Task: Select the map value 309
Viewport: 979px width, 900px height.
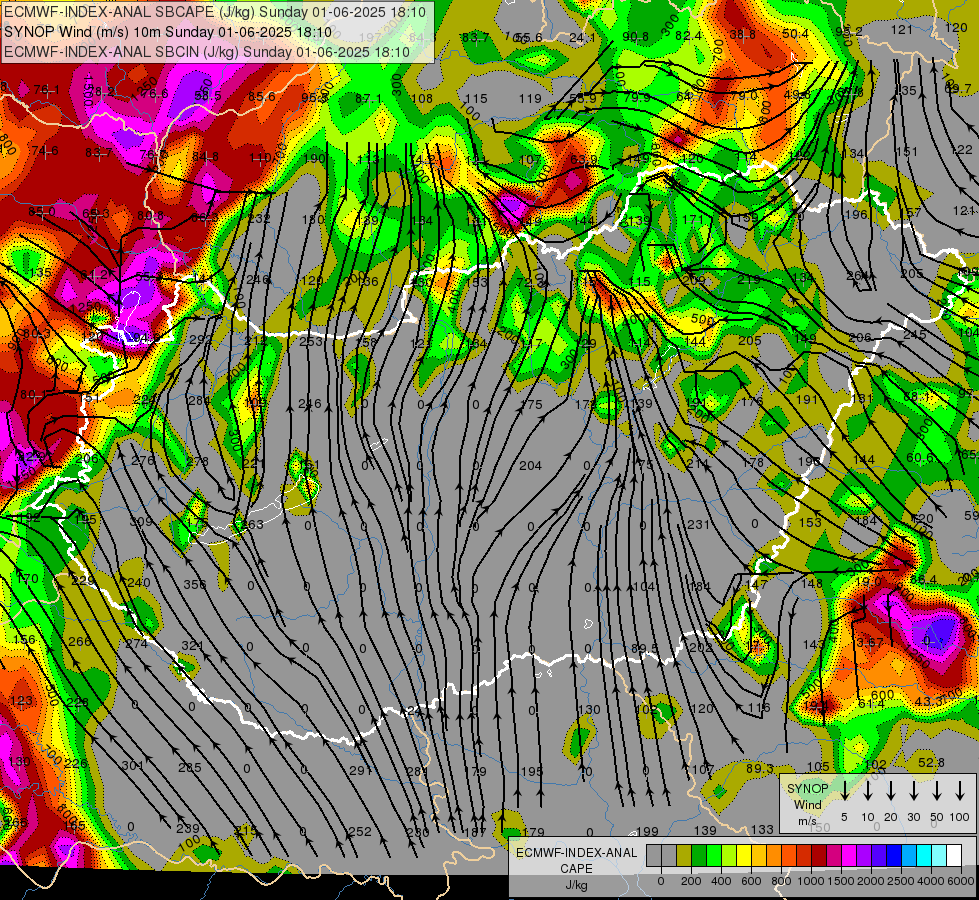Action: (x=140, y=522)
